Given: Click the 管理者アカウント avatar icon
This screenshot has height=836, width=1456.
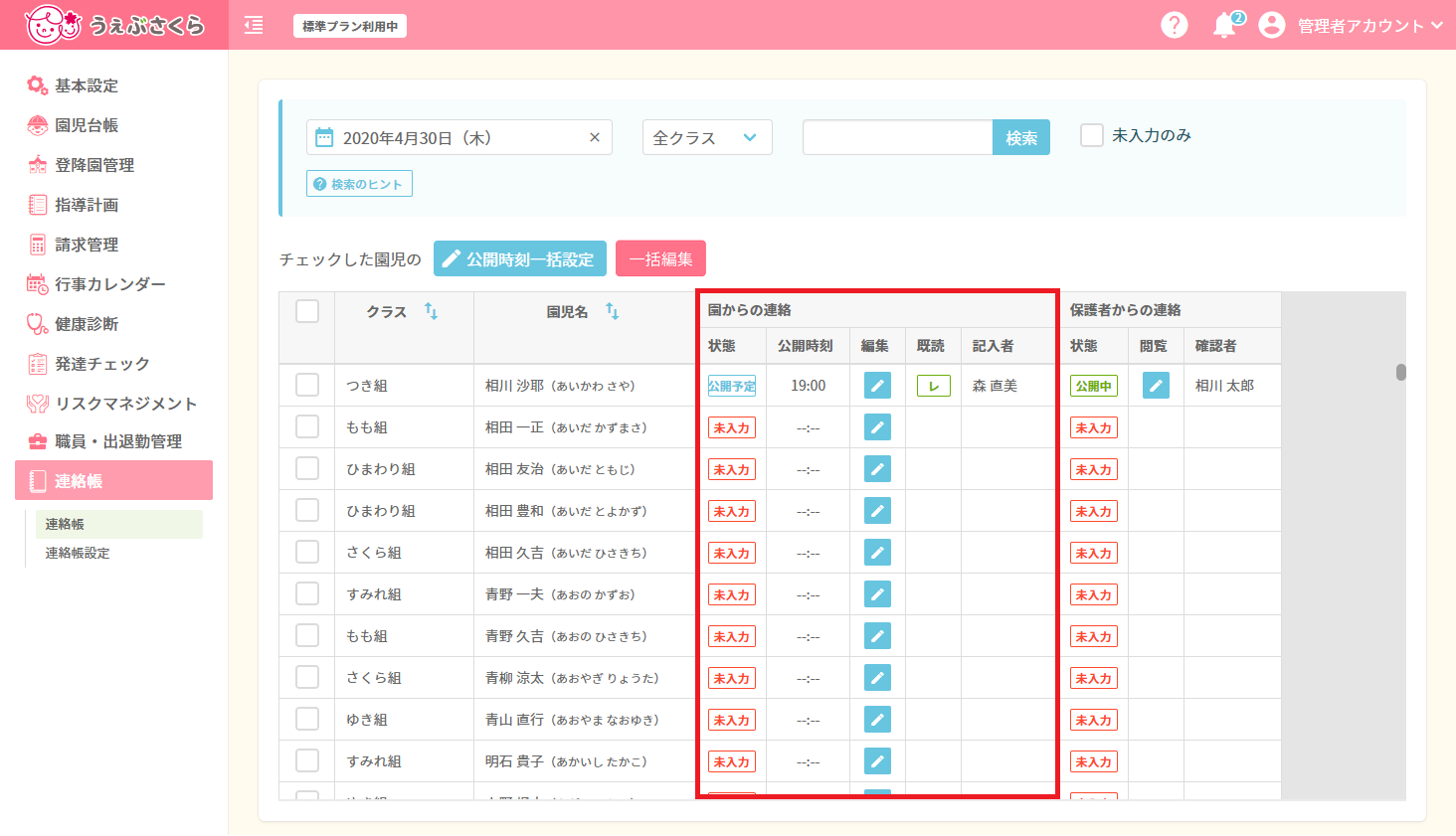Looking at the screenshot, I should click(x=1271, y=25).
